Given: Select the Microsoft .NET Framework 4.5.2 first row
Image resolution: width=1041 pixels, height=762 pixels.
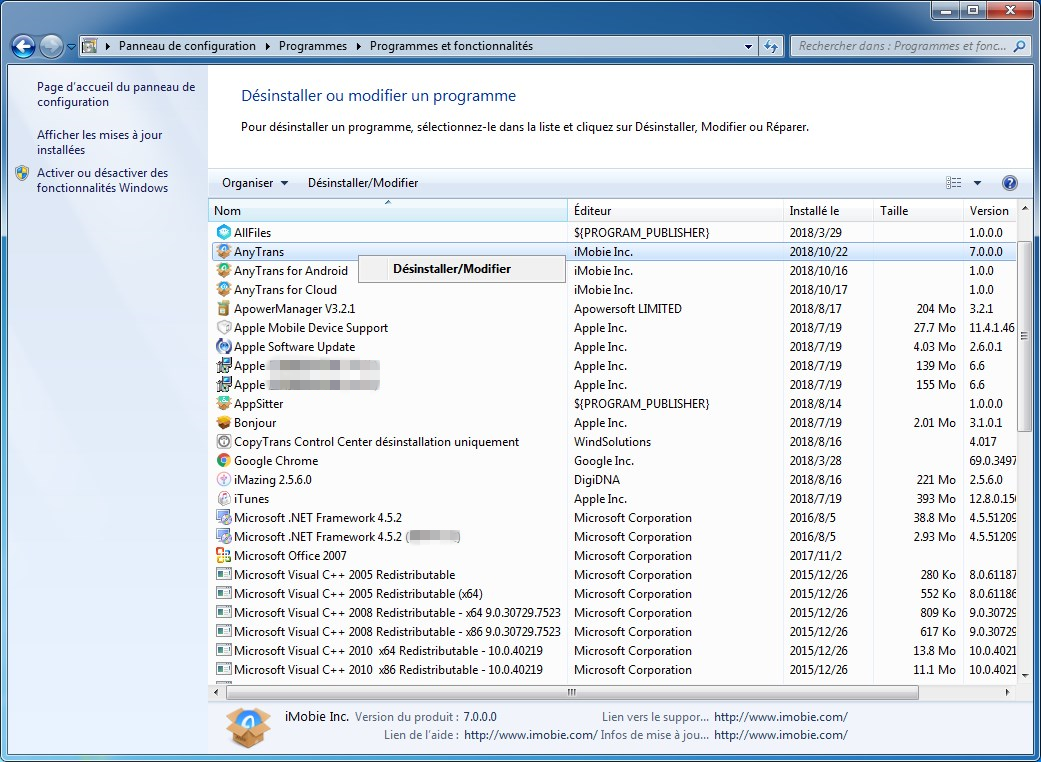Looking at the screenshot, I should pos(612,518).
